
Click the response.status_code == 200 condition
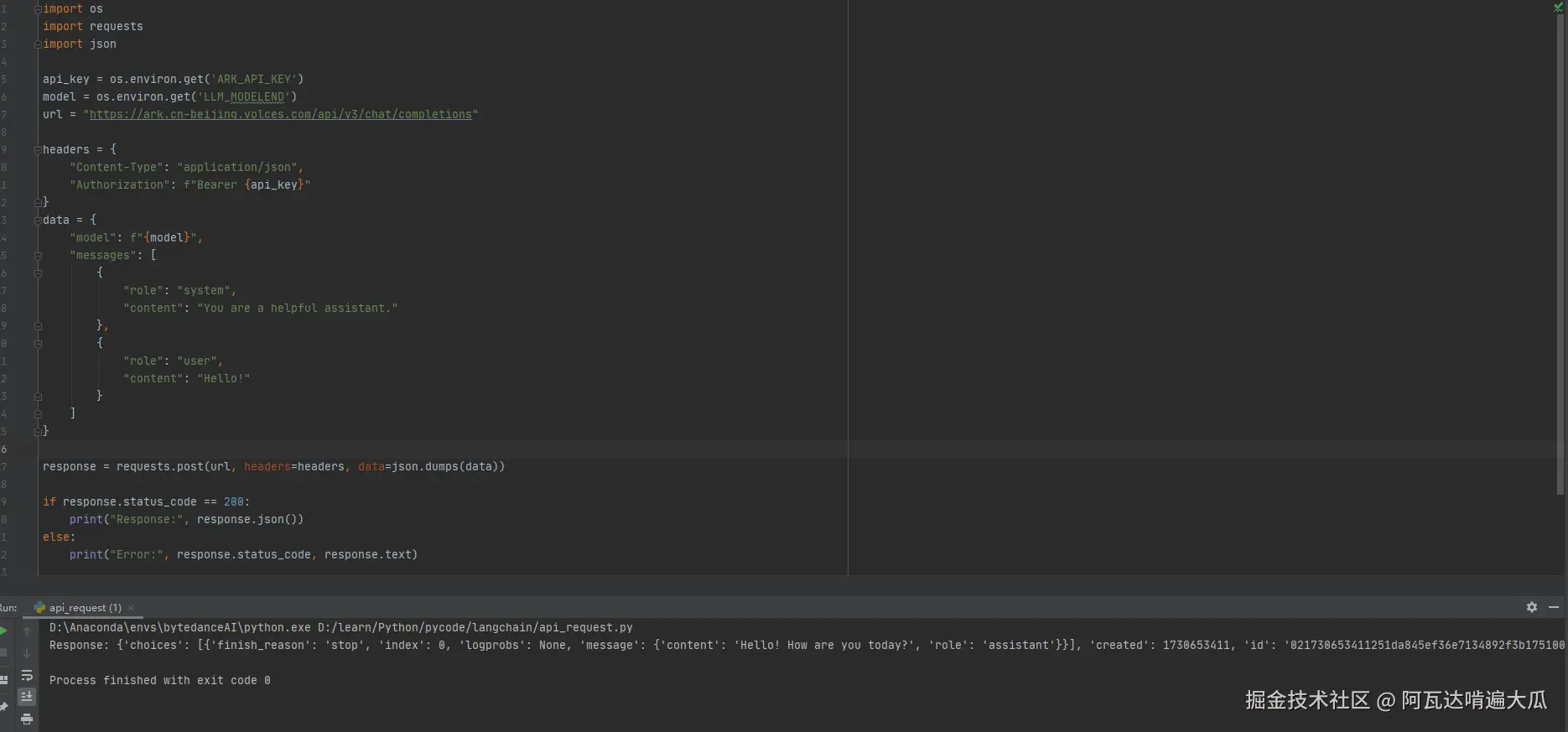point(154,501)
